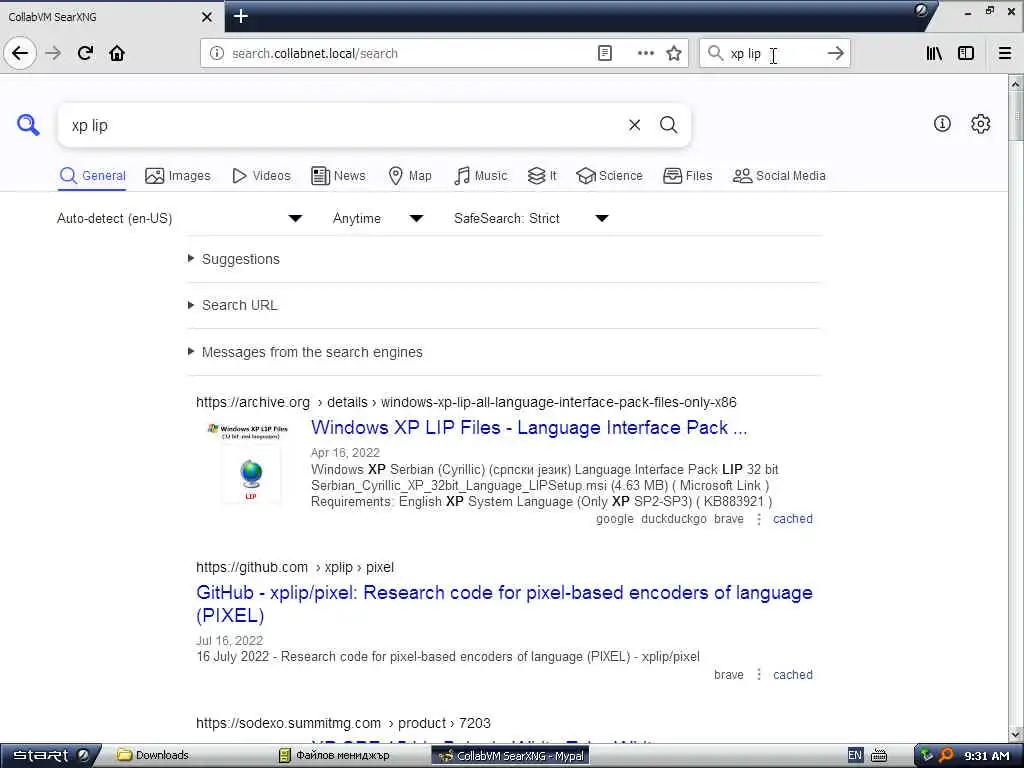Viewport: 1024px width, 768px height.
Task: Switch to the It category
Action: pos(542,176)
